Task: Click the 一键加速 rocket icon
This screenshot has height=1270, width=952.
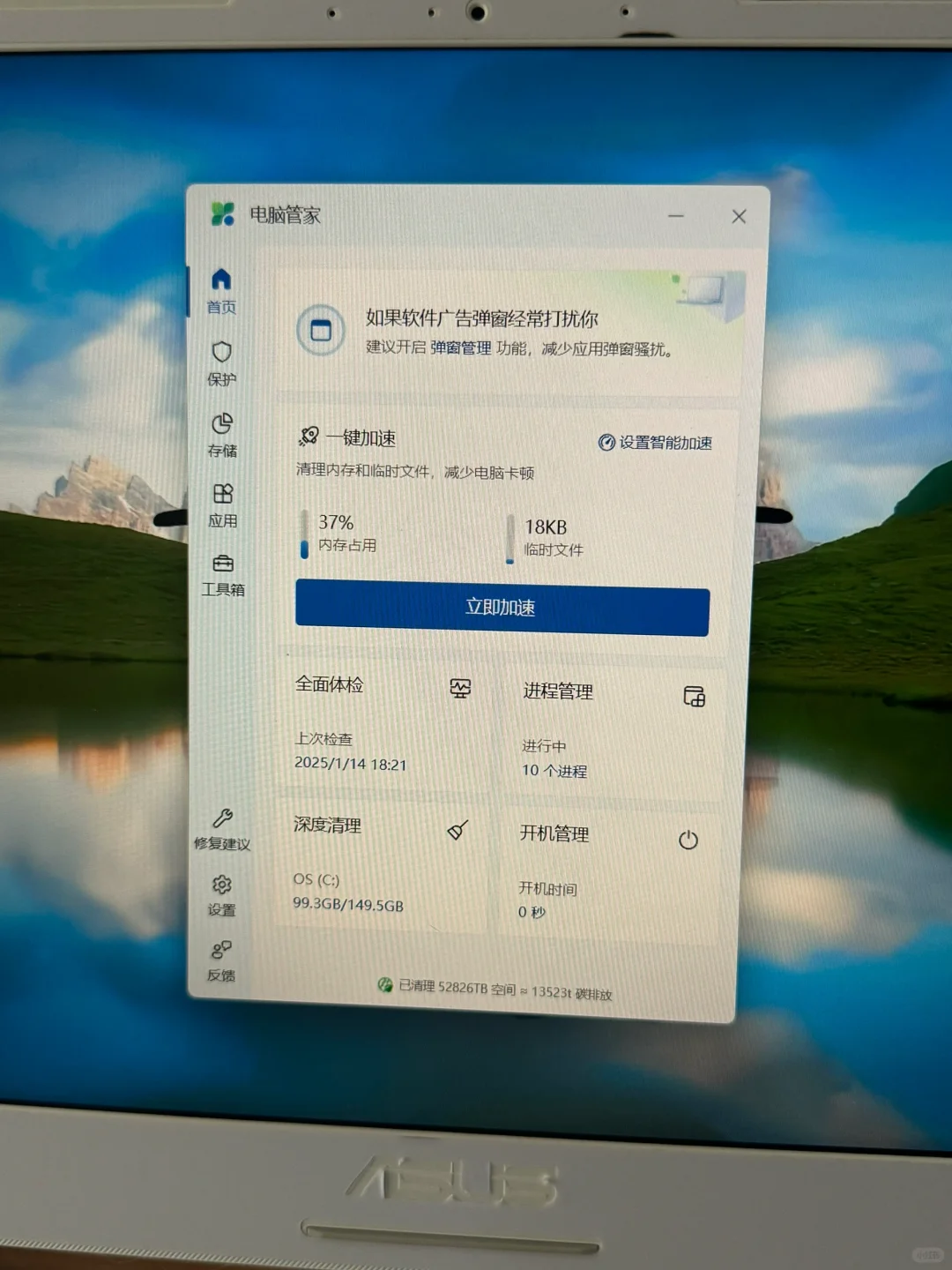Action: click(309, 435)
